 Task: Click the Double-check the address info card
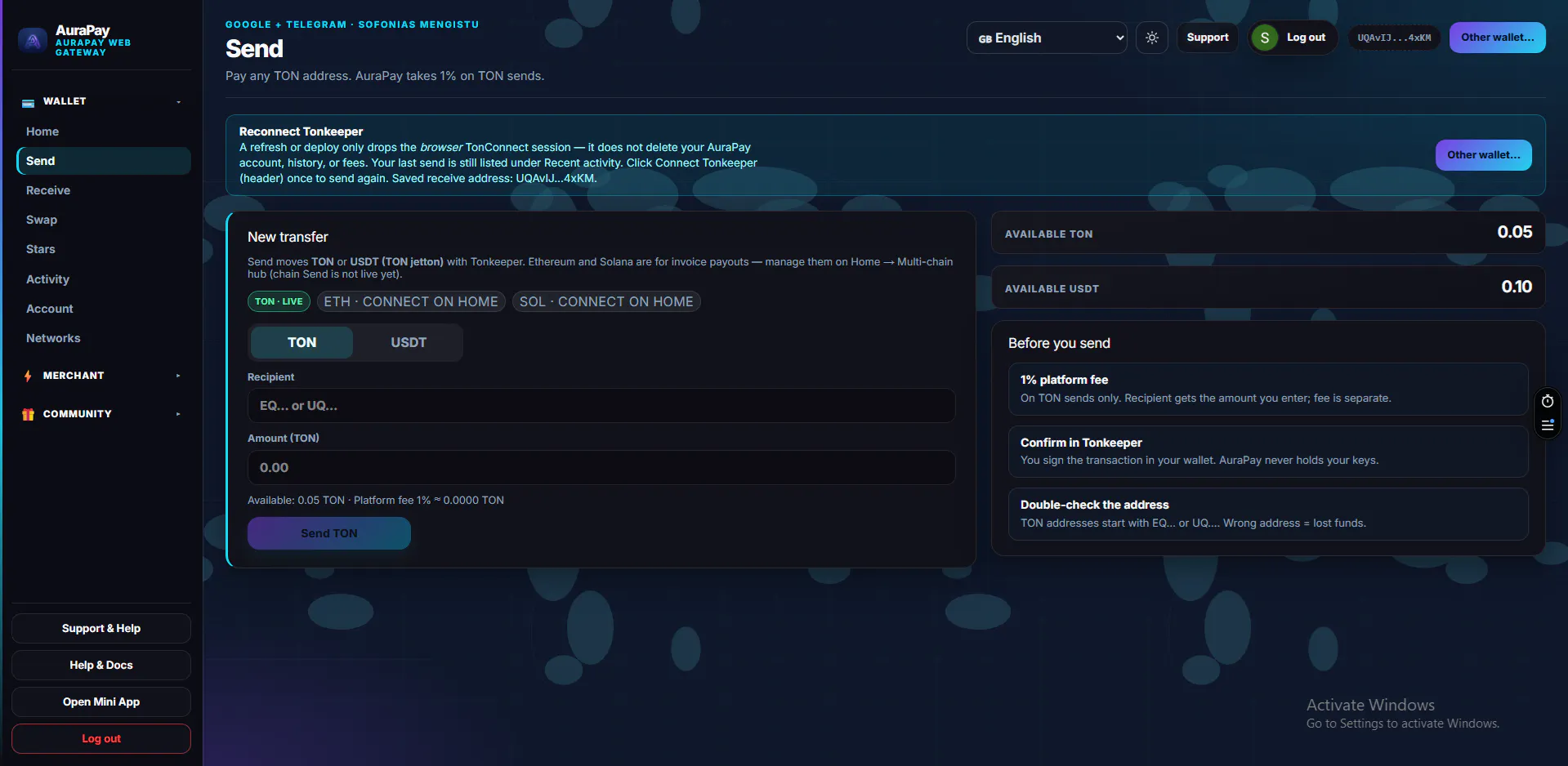point(1268,514)
